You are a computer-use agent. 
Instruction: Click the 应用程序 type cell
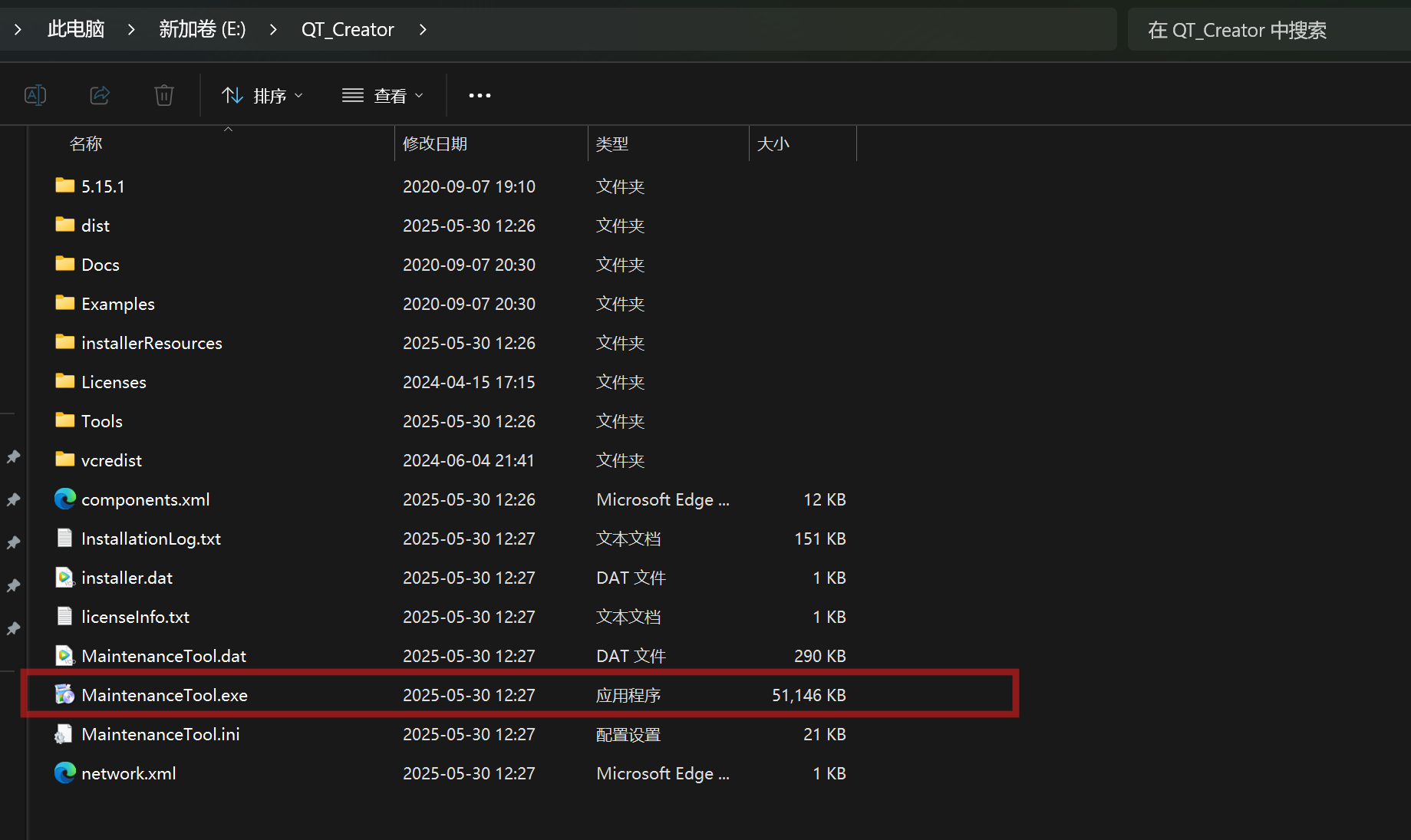click(x=628, y=695)
